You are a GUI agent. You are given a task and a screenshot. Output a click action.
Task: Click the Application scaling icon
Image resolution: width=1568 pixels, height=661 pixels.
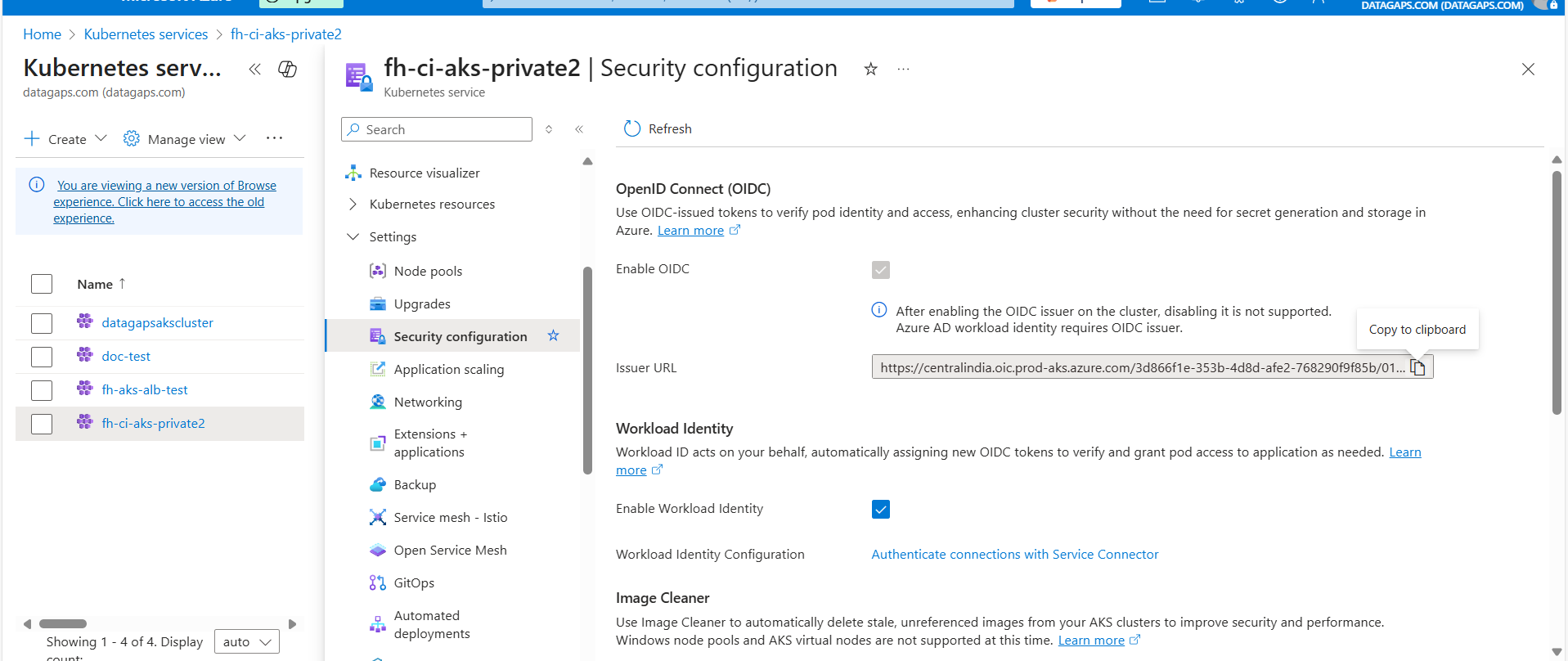(x=378, y=369)
